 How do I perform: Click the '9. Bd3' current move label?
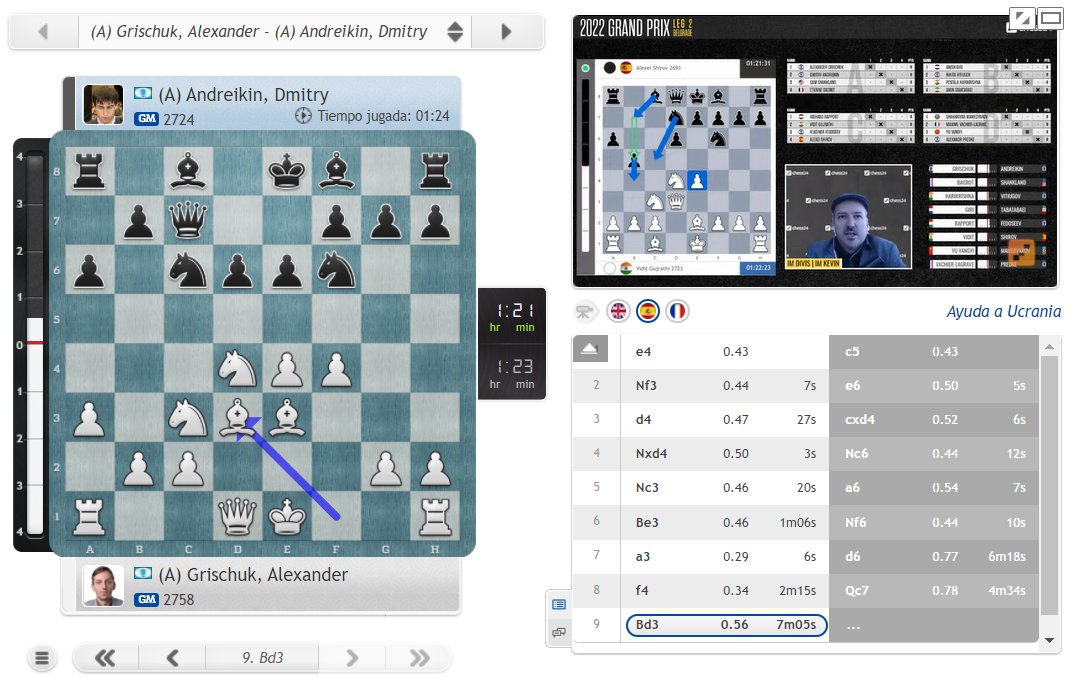tap(262, 658)
